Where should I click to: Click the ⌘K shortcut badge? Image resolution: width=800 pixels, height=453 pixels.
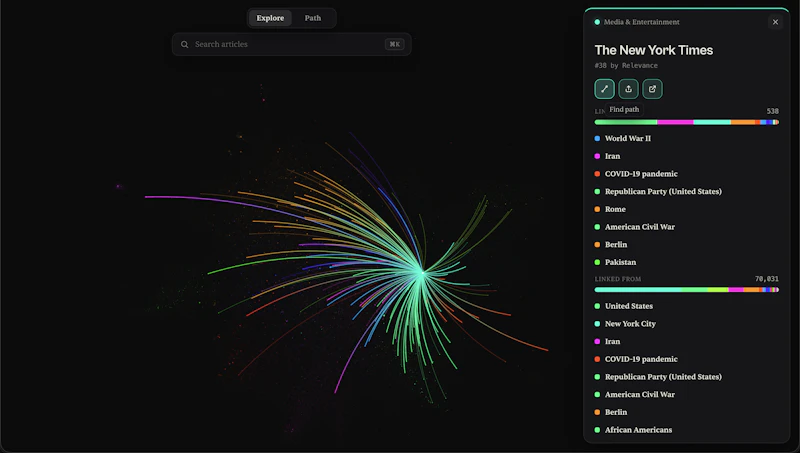coord(394,44)
